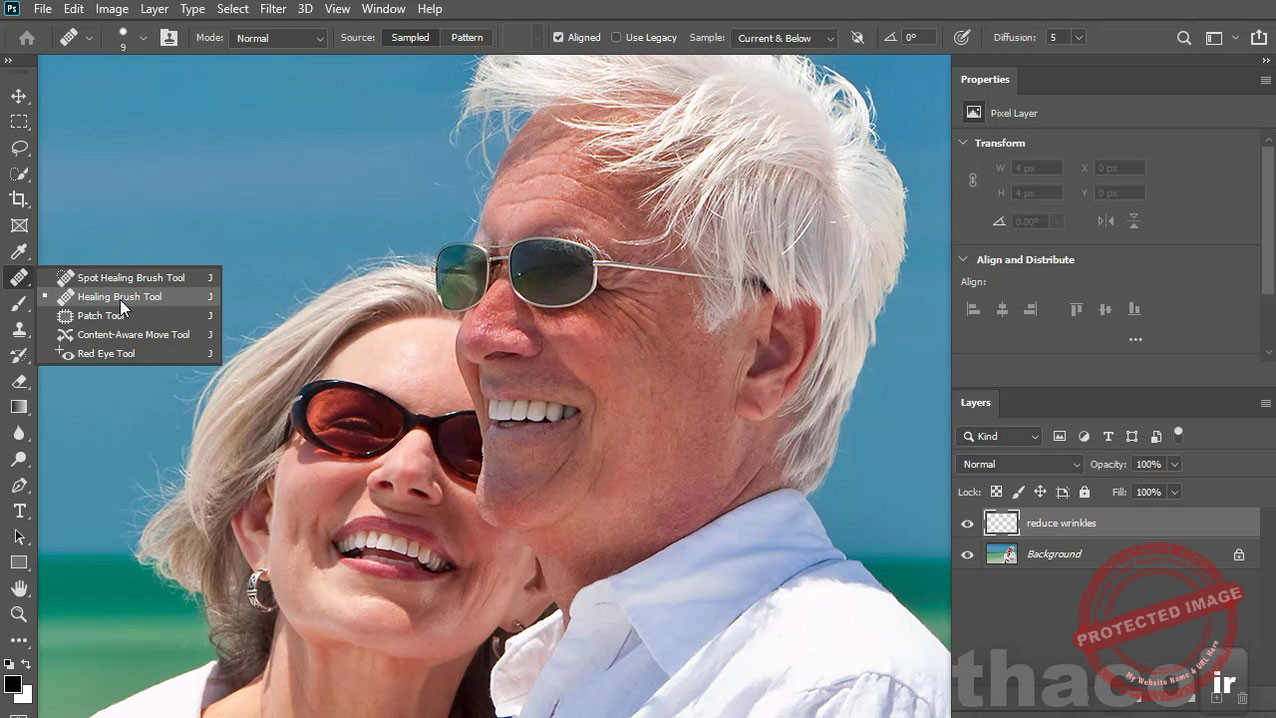Open the Mode dropdown set to Normal

278,38
